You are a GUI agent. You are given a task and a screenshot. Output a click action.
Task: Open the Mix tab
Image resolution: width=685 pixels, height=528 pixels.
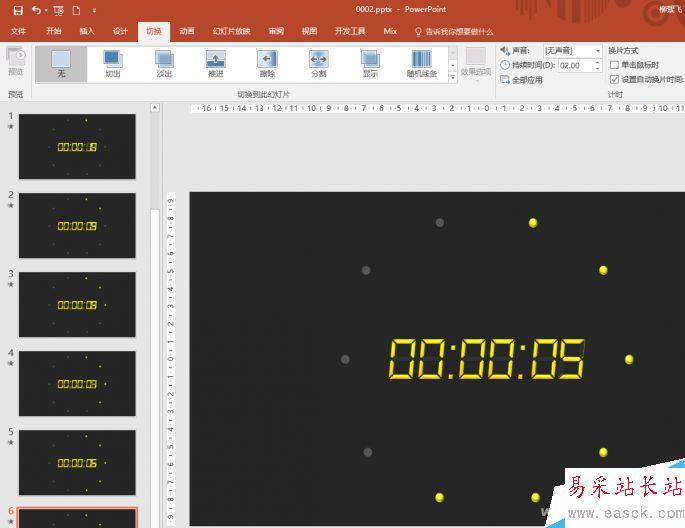click(x=390, y=31)
